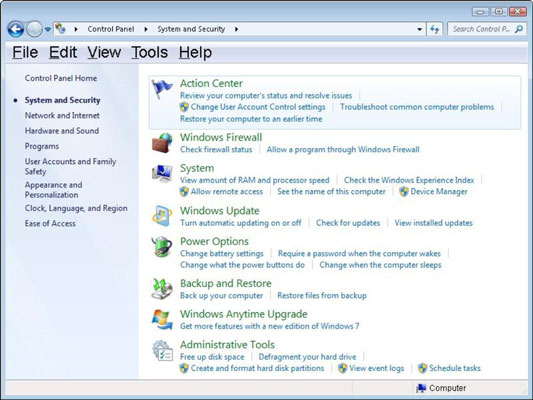Click Check firewall status
The image size is (533, 400).
(x=216, y=150)
